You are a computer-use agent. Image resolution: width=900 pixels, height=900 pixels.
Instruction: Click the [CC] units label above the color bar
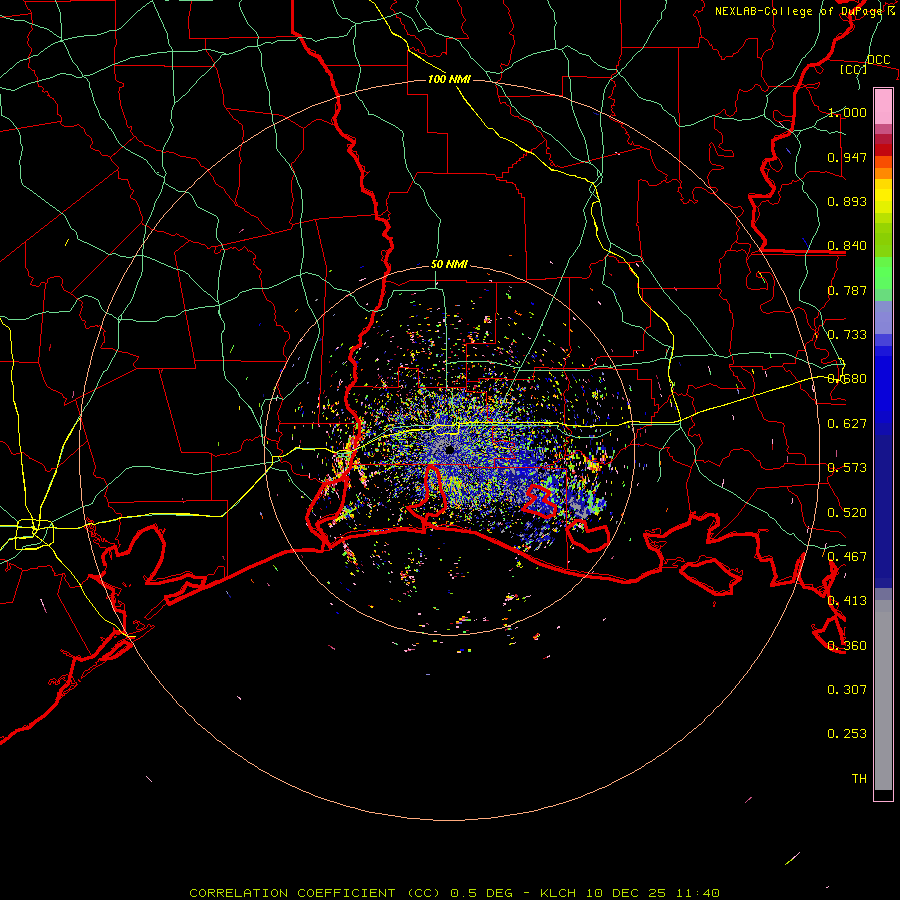pos(853,69)
